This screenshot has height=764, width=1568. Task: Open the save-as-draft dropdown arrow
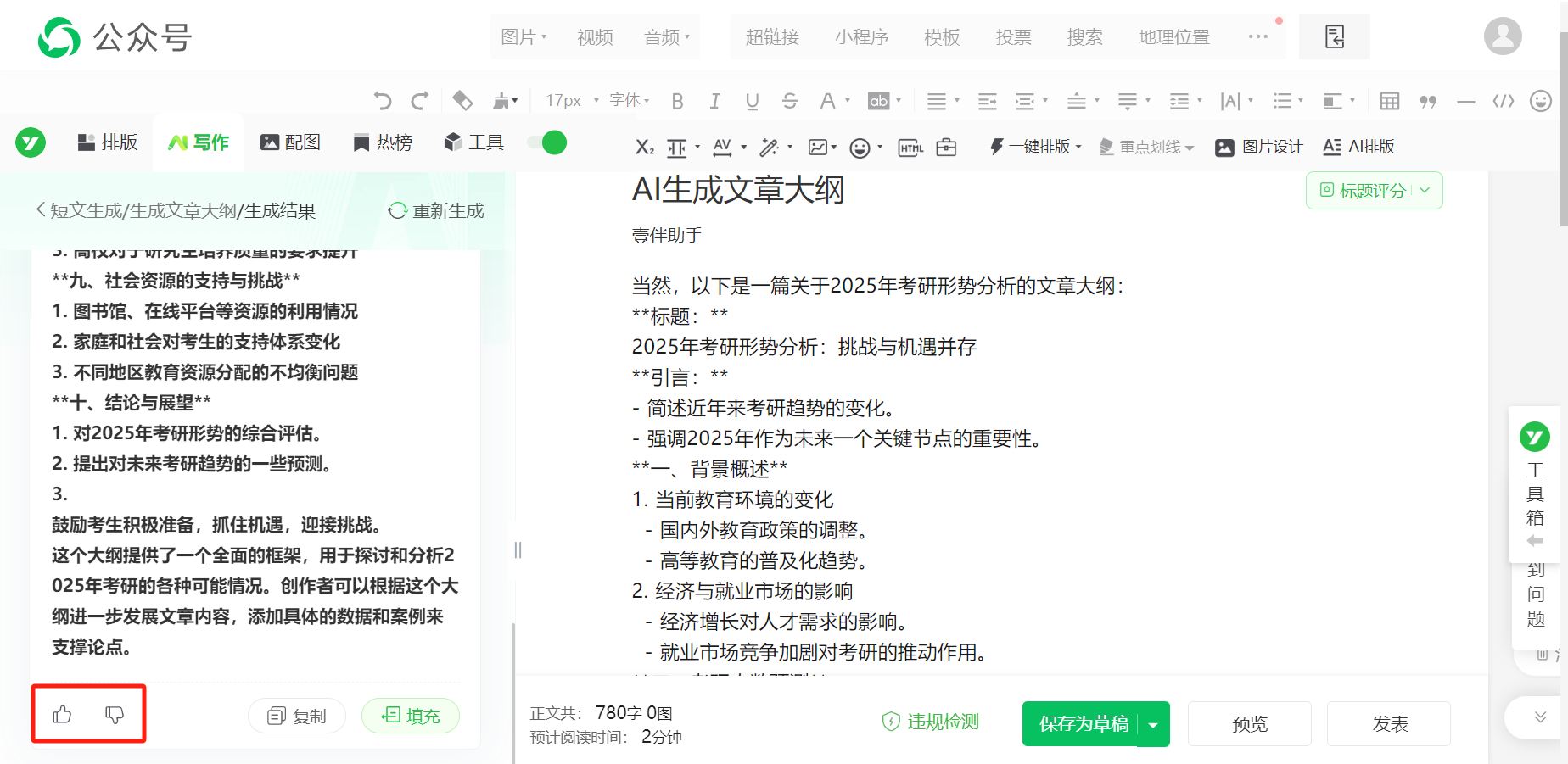point(1153,724)
